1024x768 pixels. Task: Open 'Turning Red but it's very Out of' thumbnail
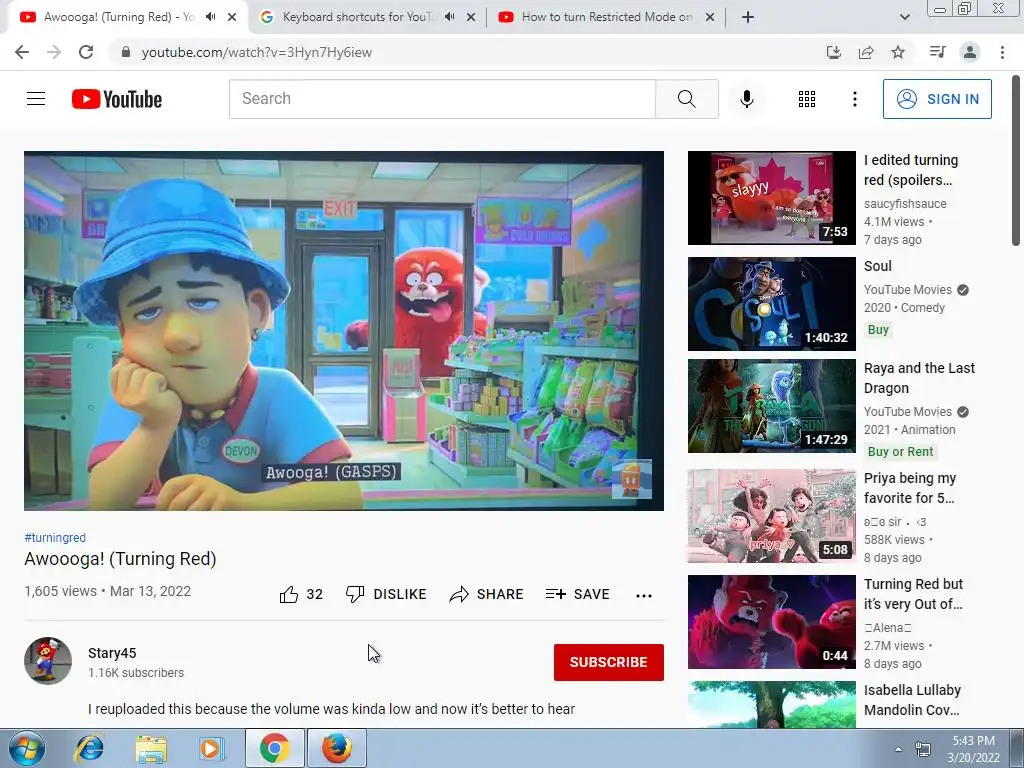[771, 622]
